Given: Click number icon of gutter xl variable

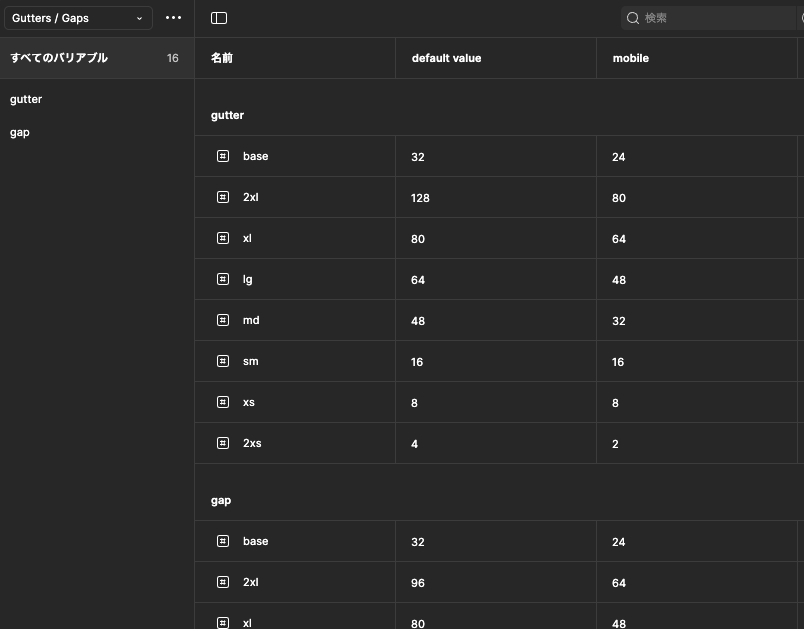Looking at the screenshot, I should pyautogui.click(x=223, y=238).
